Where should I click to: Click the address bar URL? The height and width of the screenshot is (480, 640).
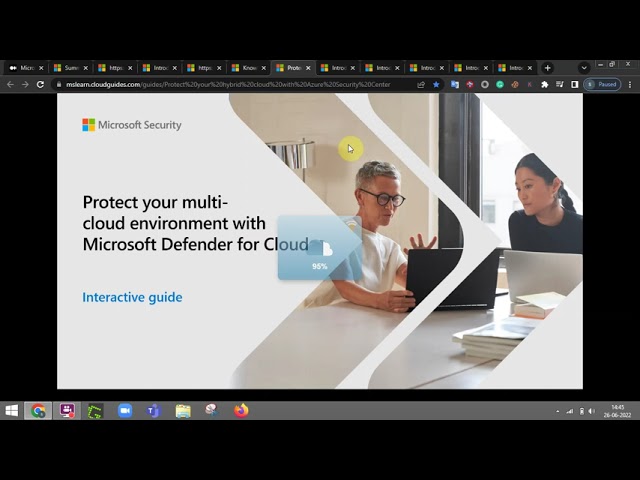(x=228, y=84)
